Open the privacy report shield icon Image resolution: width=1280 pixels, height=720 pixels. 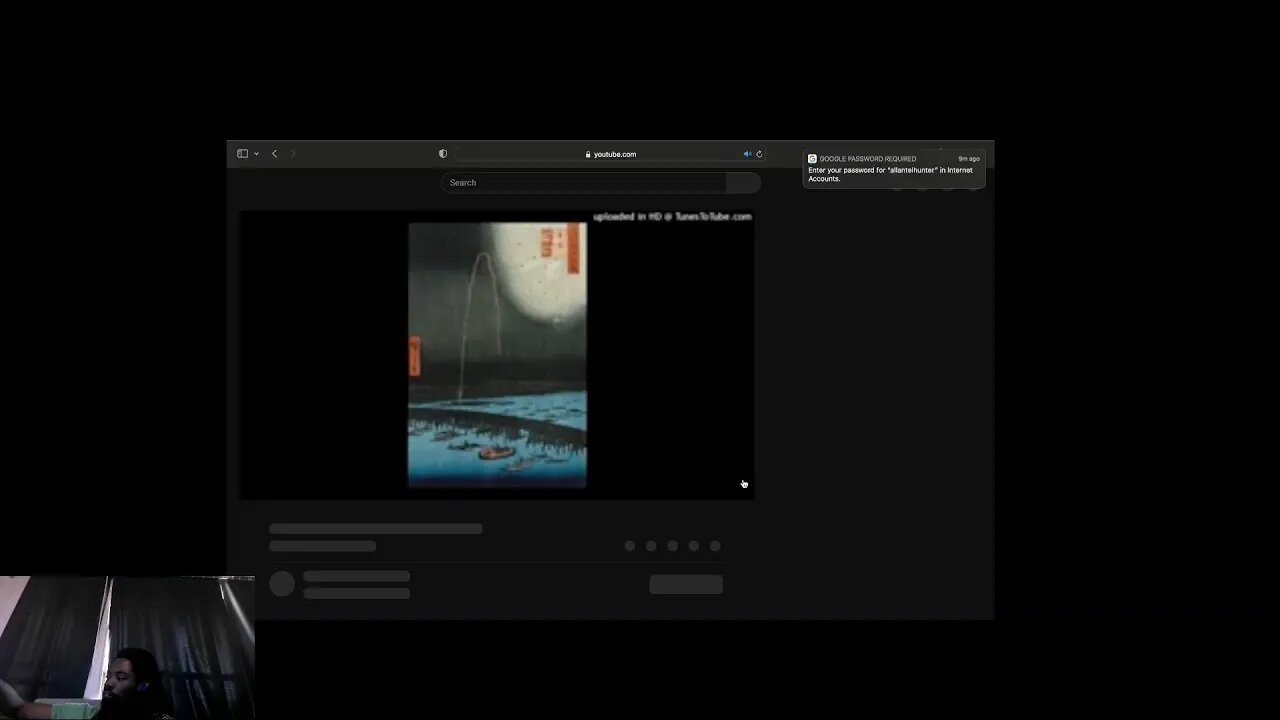[x=443, y=154]
